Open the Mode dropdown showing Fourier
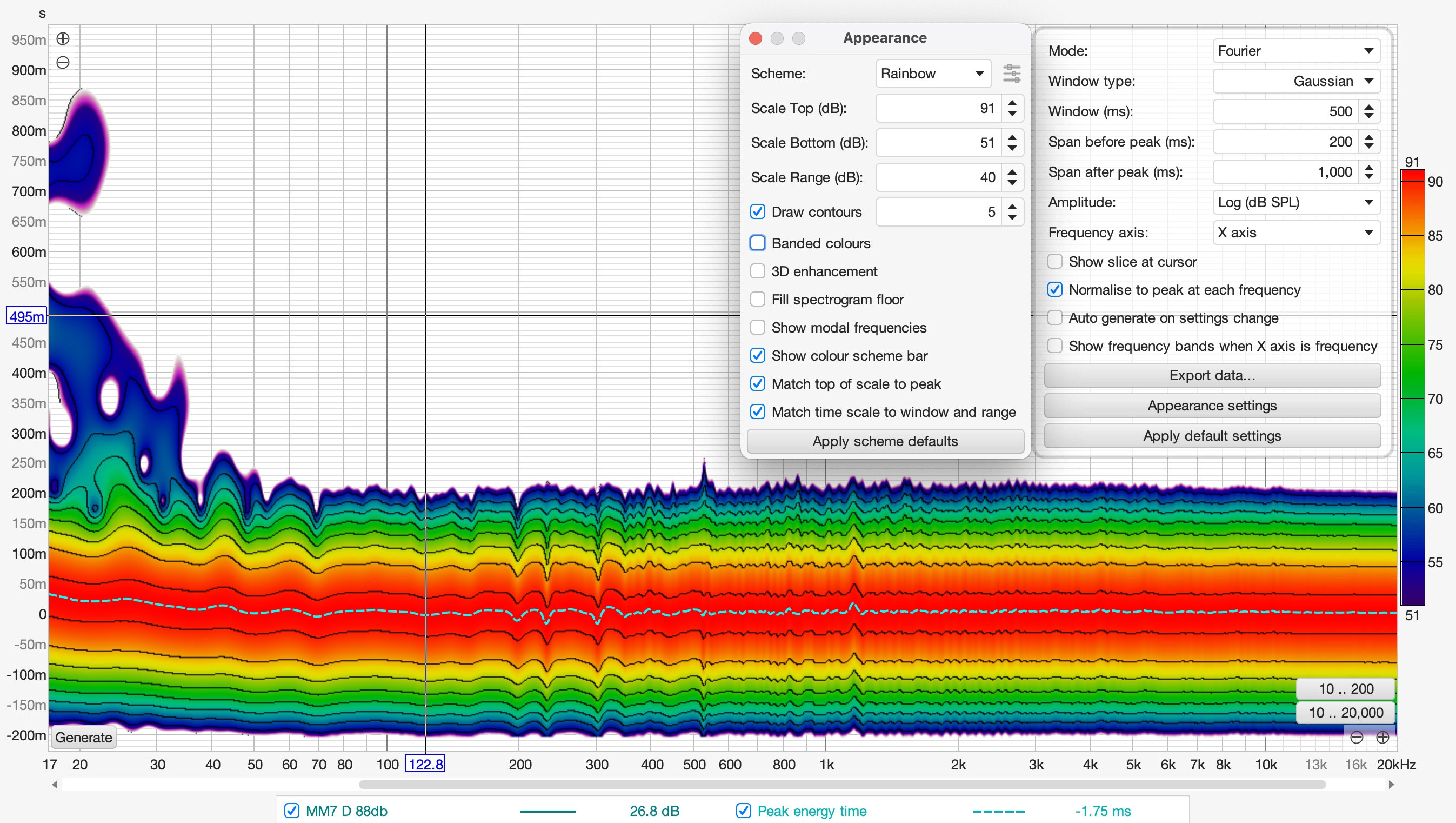The image size is (1456, 823). click(x=1297, y=51)
